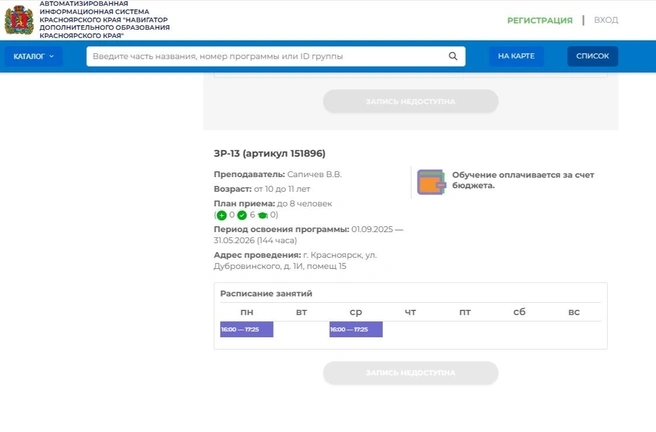This screenshot has width=656, height=432.
Task: Click the пт column header
Action: click(465, 312)
